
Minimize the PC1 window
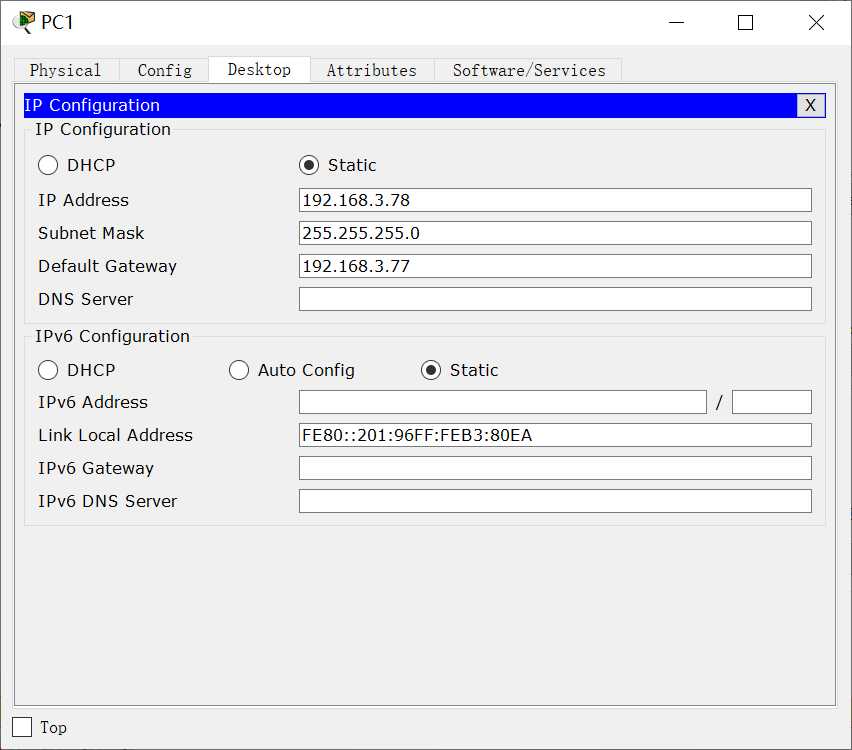point(676,22)
